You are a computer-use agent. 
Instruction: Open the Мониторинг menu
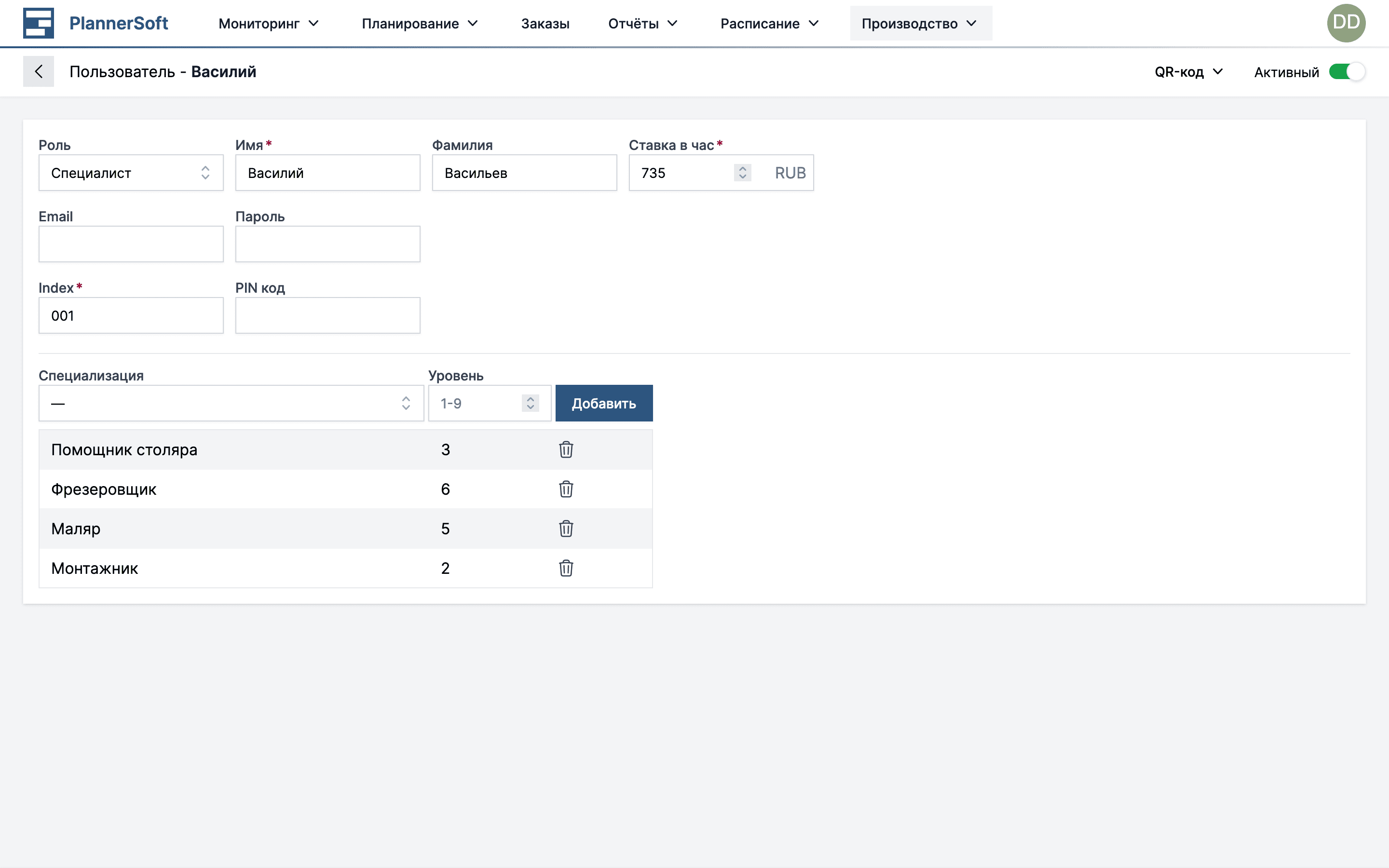pyautogui.click(x=268, y=24)
